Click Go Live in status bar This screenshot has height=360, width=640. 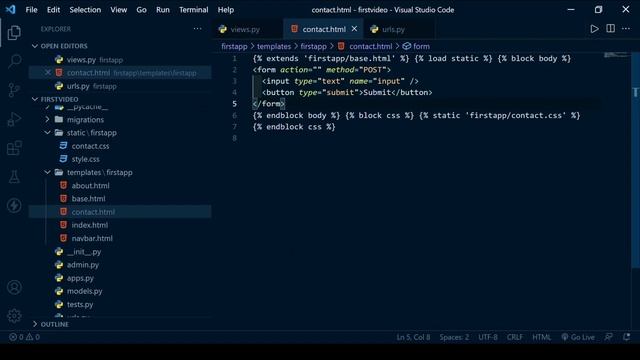pos(578,337)
